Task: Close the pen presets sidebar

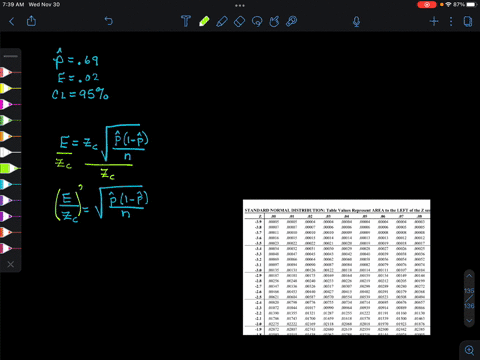Action: [11, 264]
